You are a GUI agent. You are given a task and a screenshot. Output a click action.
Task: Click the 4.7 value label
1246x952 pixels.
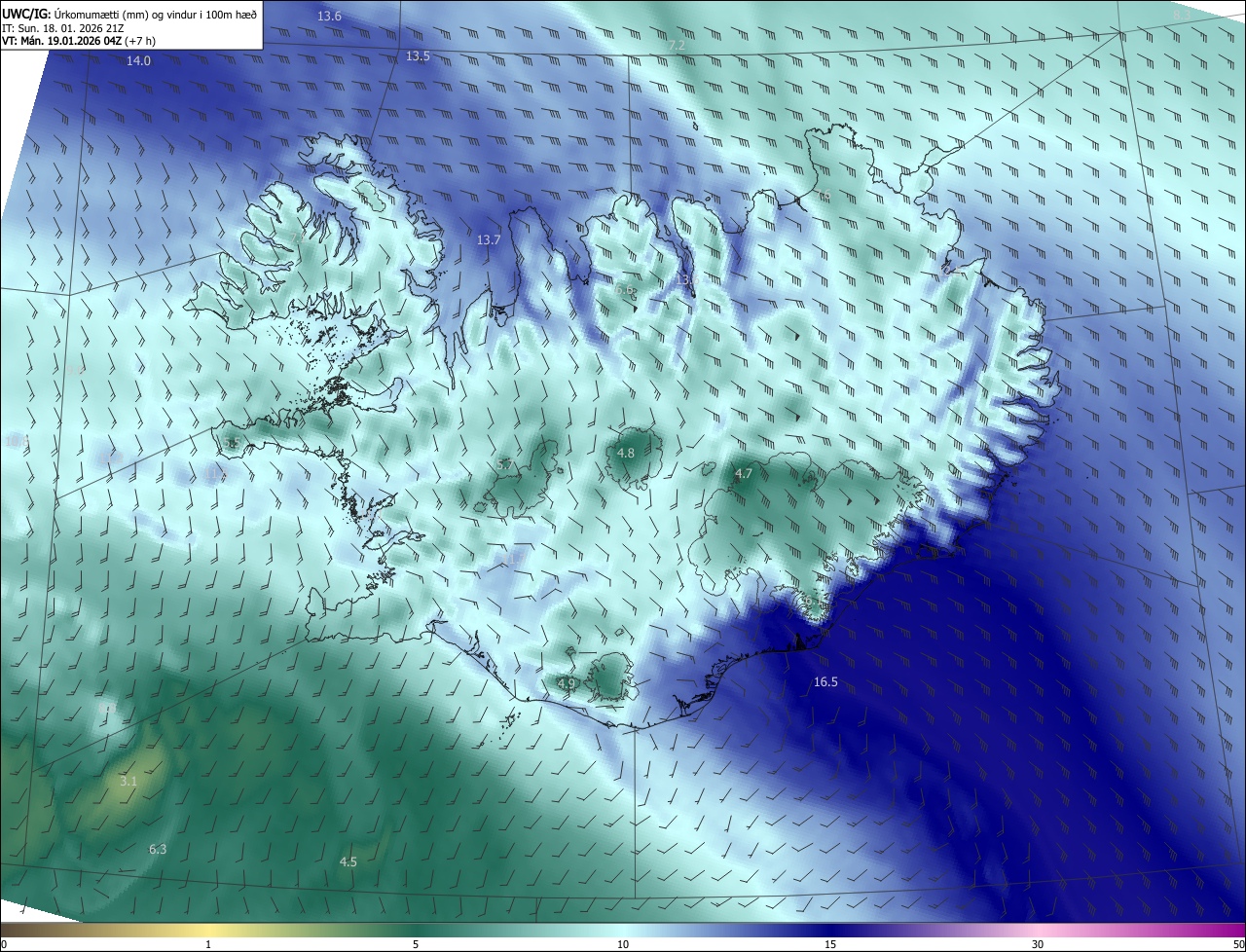(744, 474)
